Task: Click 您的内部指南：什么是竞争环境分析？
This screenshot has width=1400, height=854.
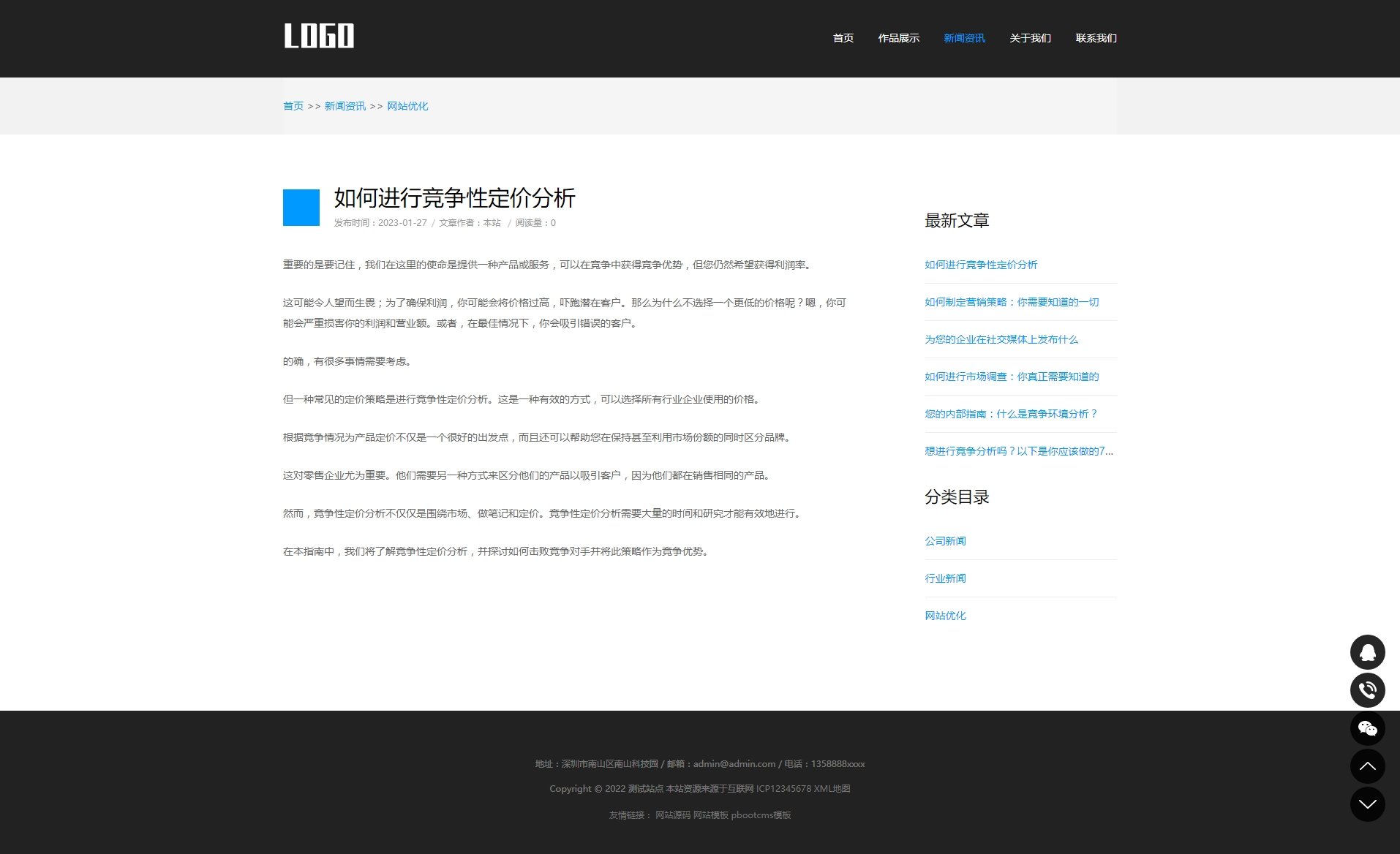Action: [1009, 414]
